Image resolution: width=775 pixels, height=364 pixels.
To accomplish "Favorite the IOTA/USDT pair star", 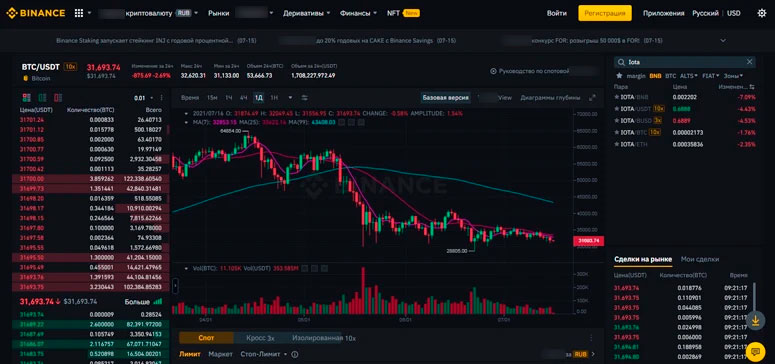I will pyautogui.click(x=616, y=109).
